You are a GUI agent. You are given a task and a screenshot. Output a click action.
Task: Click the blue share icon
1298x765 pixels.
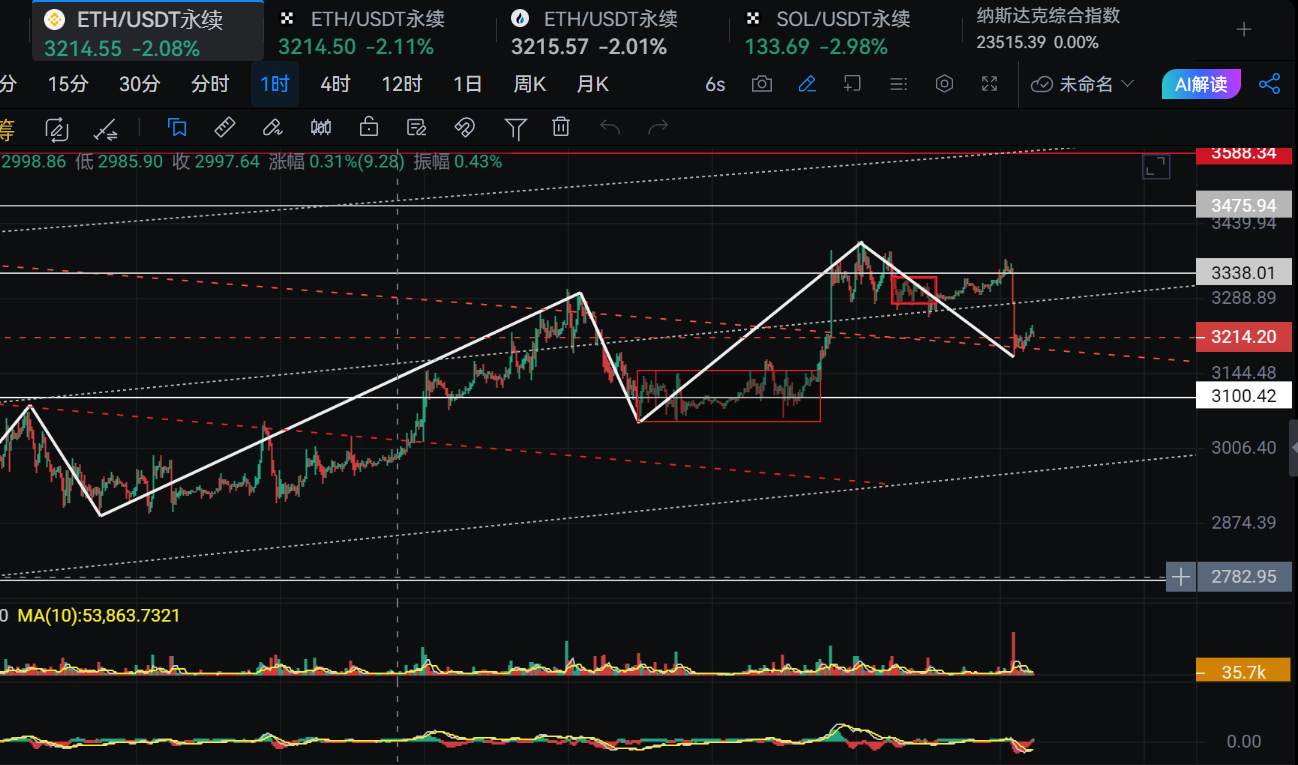[1269, 84]
